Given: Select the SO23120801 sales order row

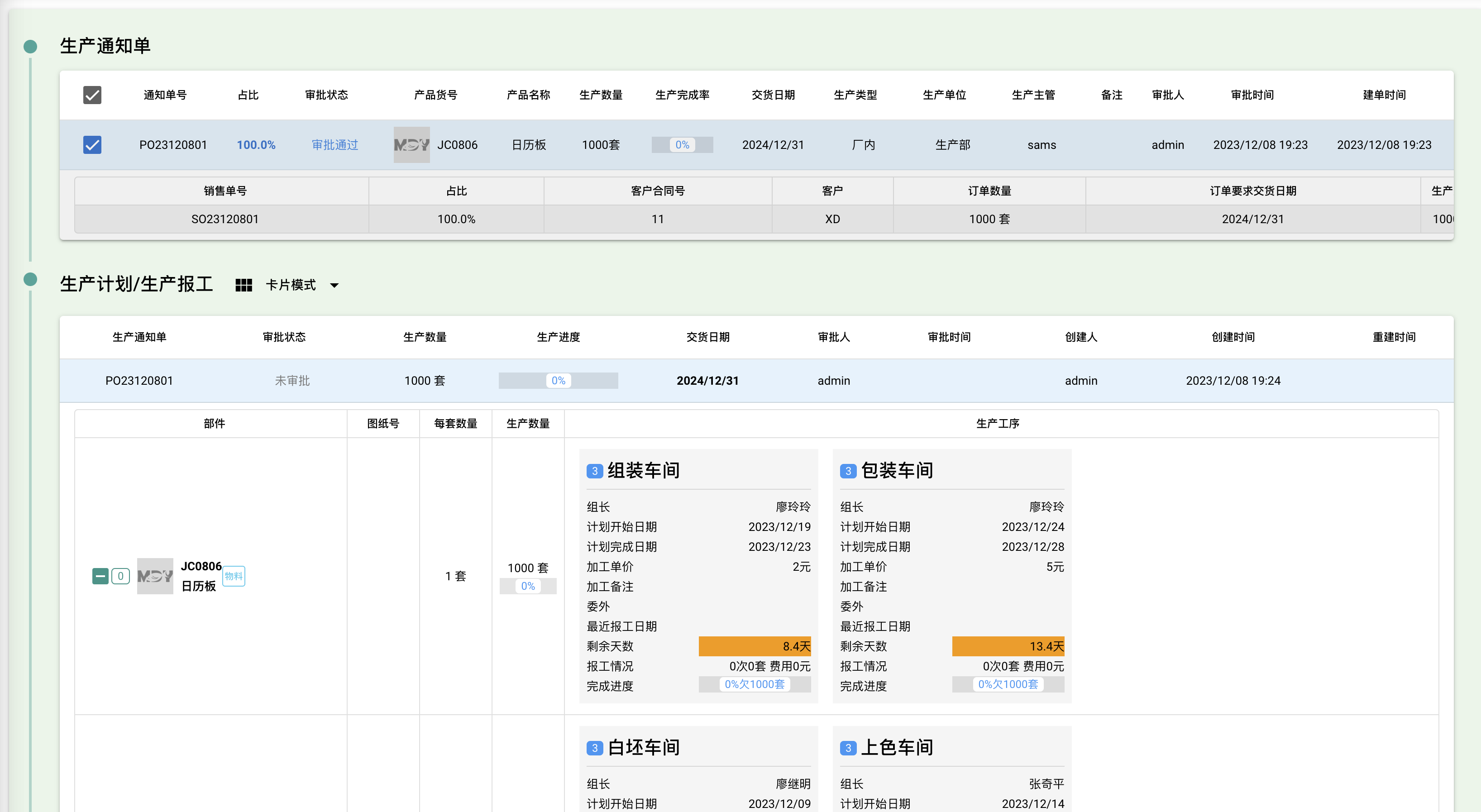Looking at the screenshot, I should point(764,219).
